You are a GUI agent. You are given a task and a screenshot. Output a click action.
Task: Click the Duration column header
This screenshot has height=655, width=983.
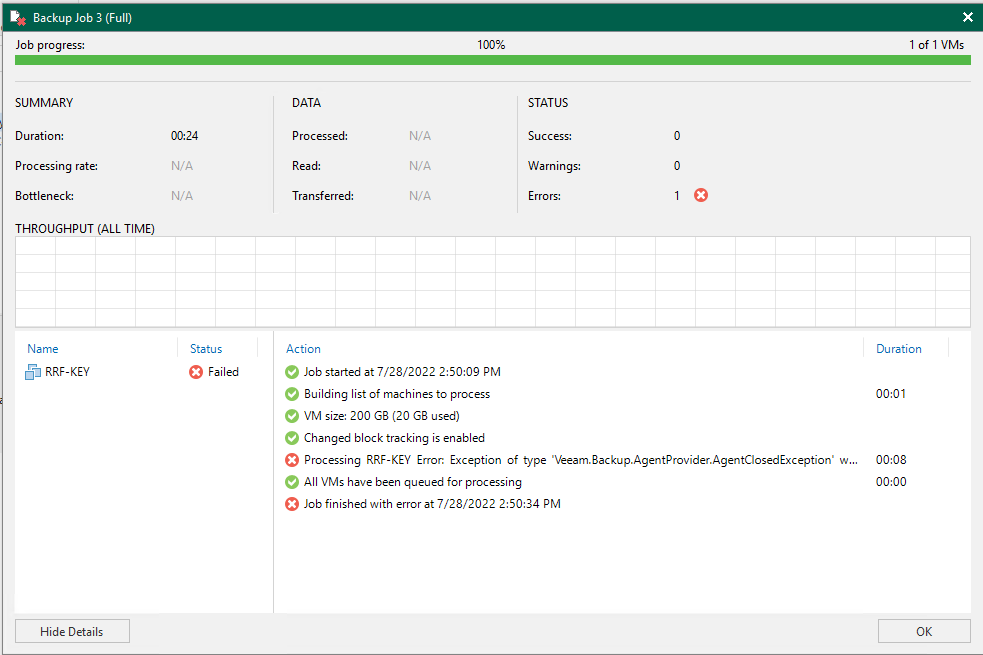(898, 349)
